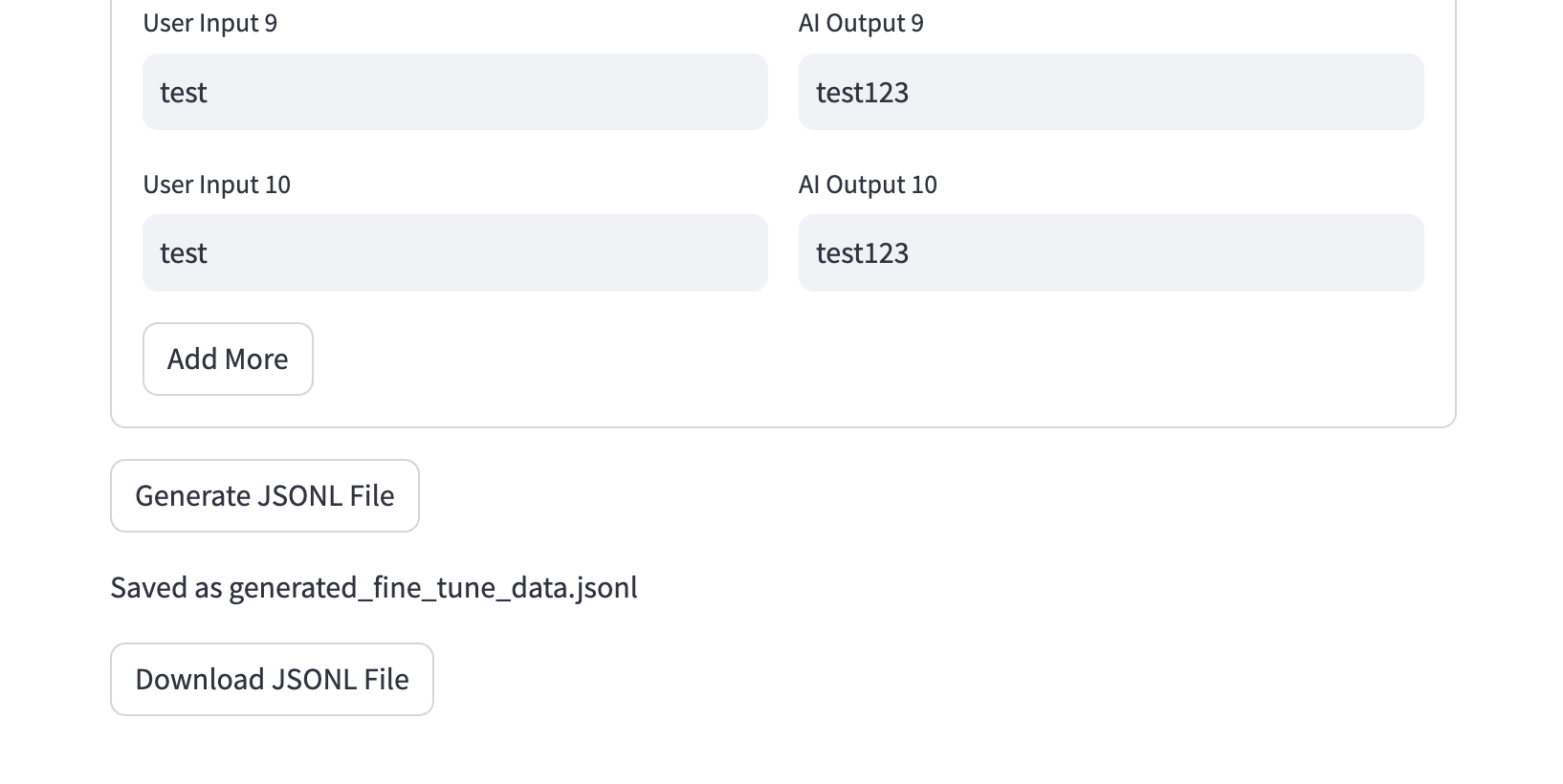
Task: Place cursor in test text of User Input 9
Action: pyautogui.click(x=184, y=93)
